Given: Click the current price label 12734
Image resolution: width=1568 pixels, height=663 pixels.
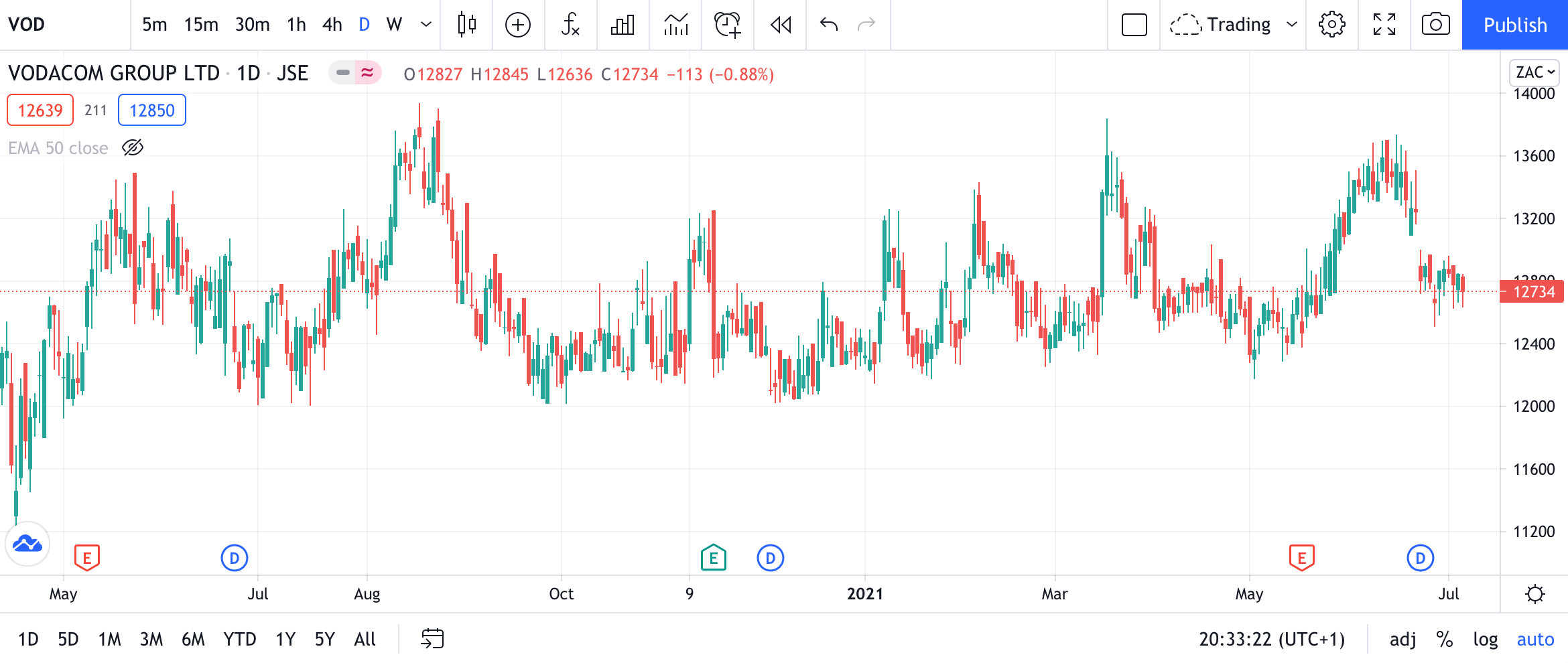Looking at the screenshot, I should [x=1532, y=291].
